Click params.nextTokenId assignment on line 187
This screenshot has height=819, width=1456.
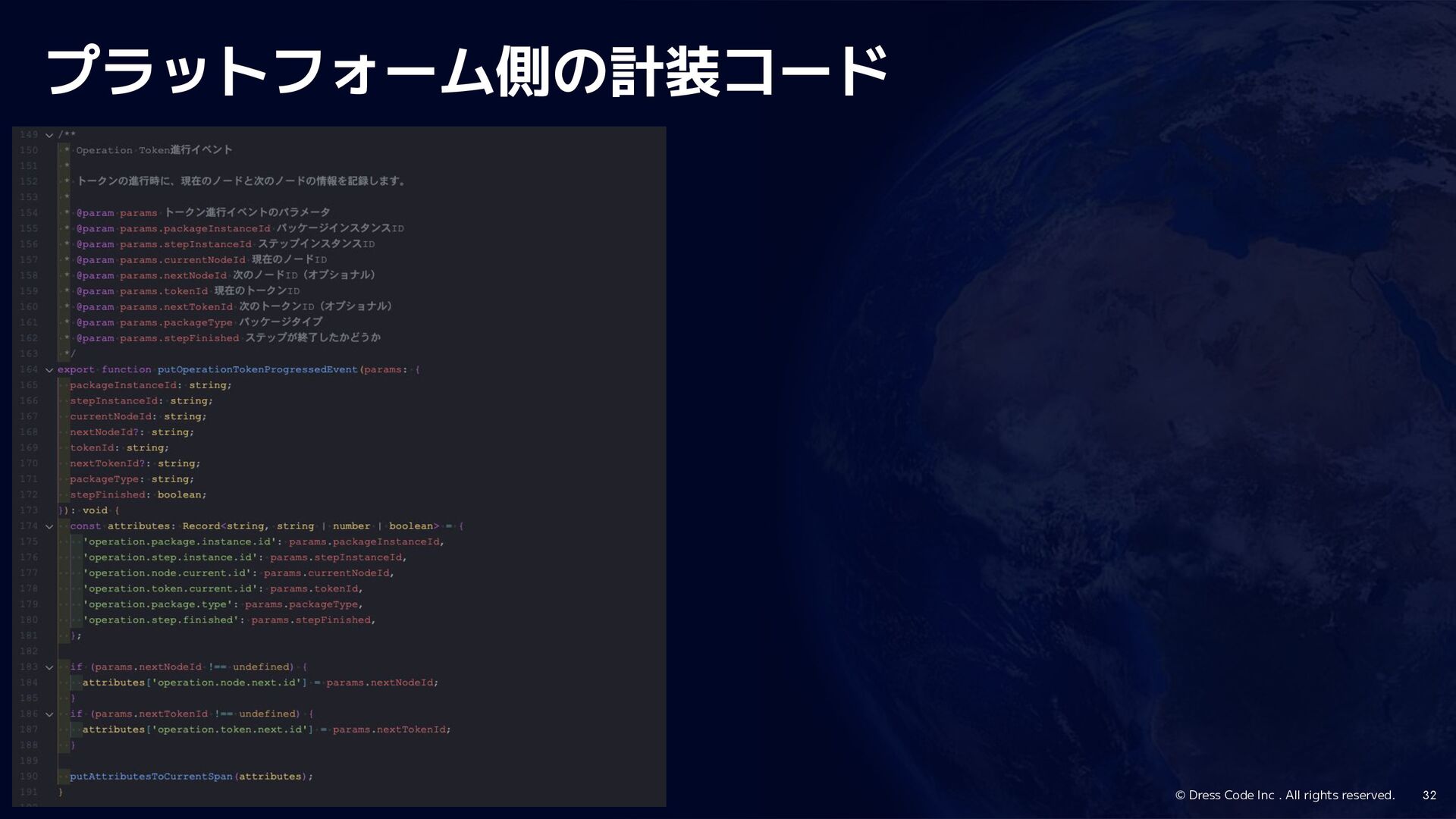point(391,730)
